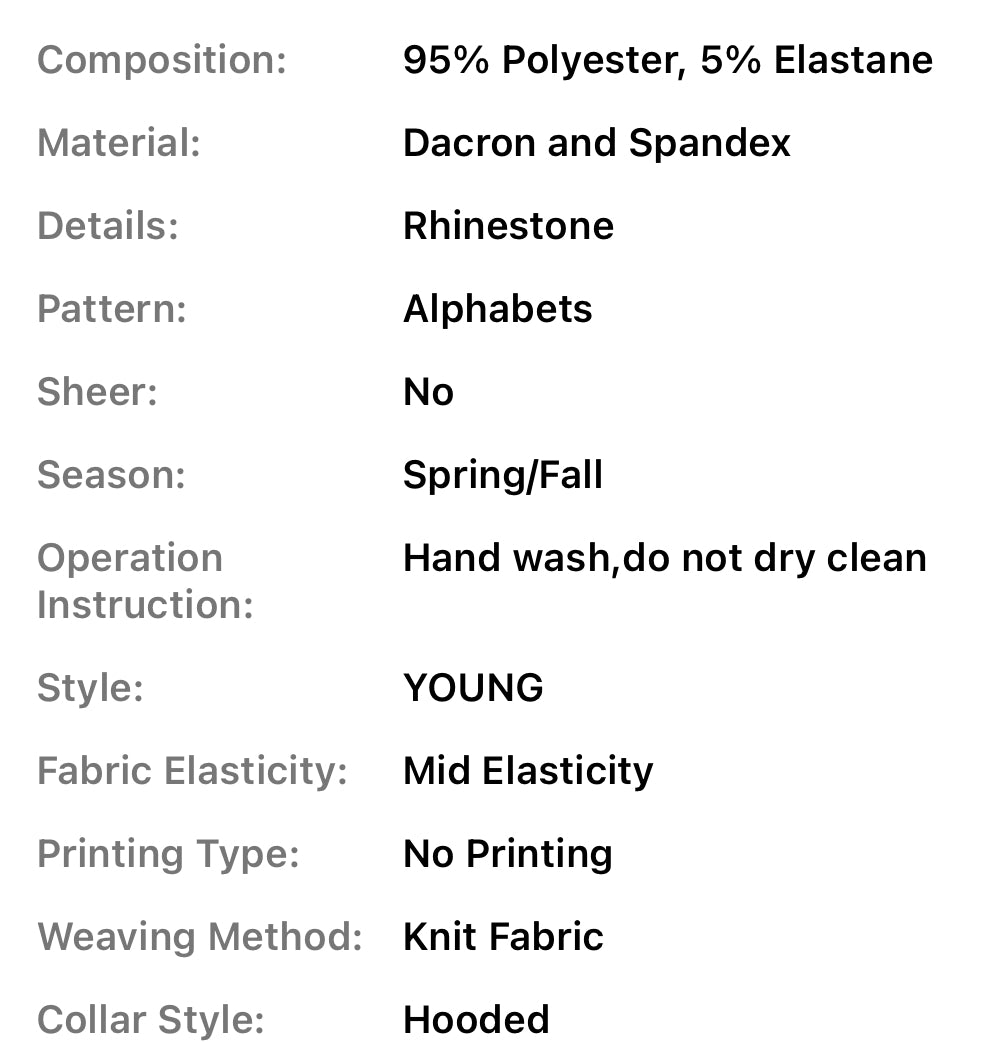Click the "Details:" label

(x=108, y=226)
